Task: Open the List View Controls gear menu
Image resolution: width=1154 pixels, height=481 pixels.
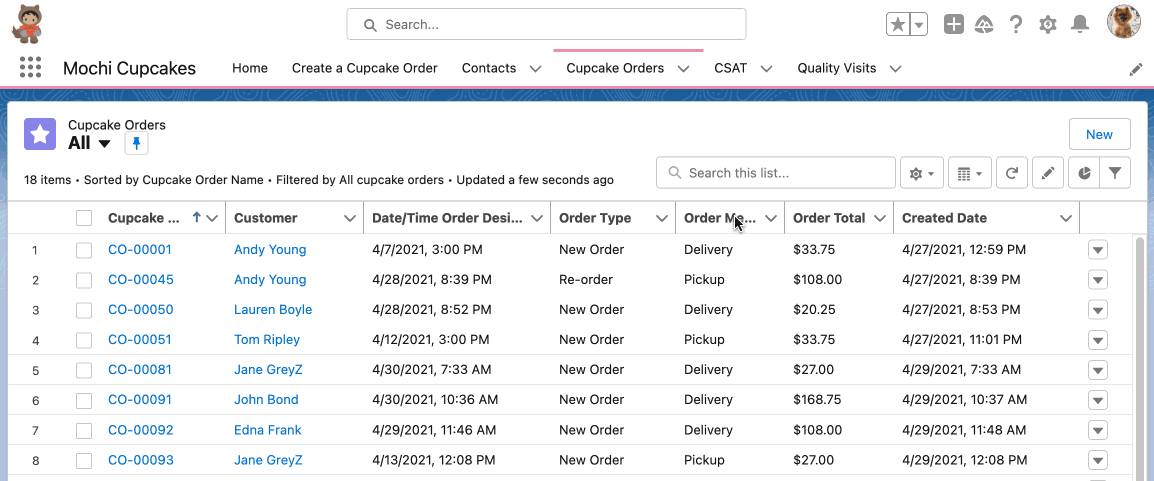Action: point(922,174)
